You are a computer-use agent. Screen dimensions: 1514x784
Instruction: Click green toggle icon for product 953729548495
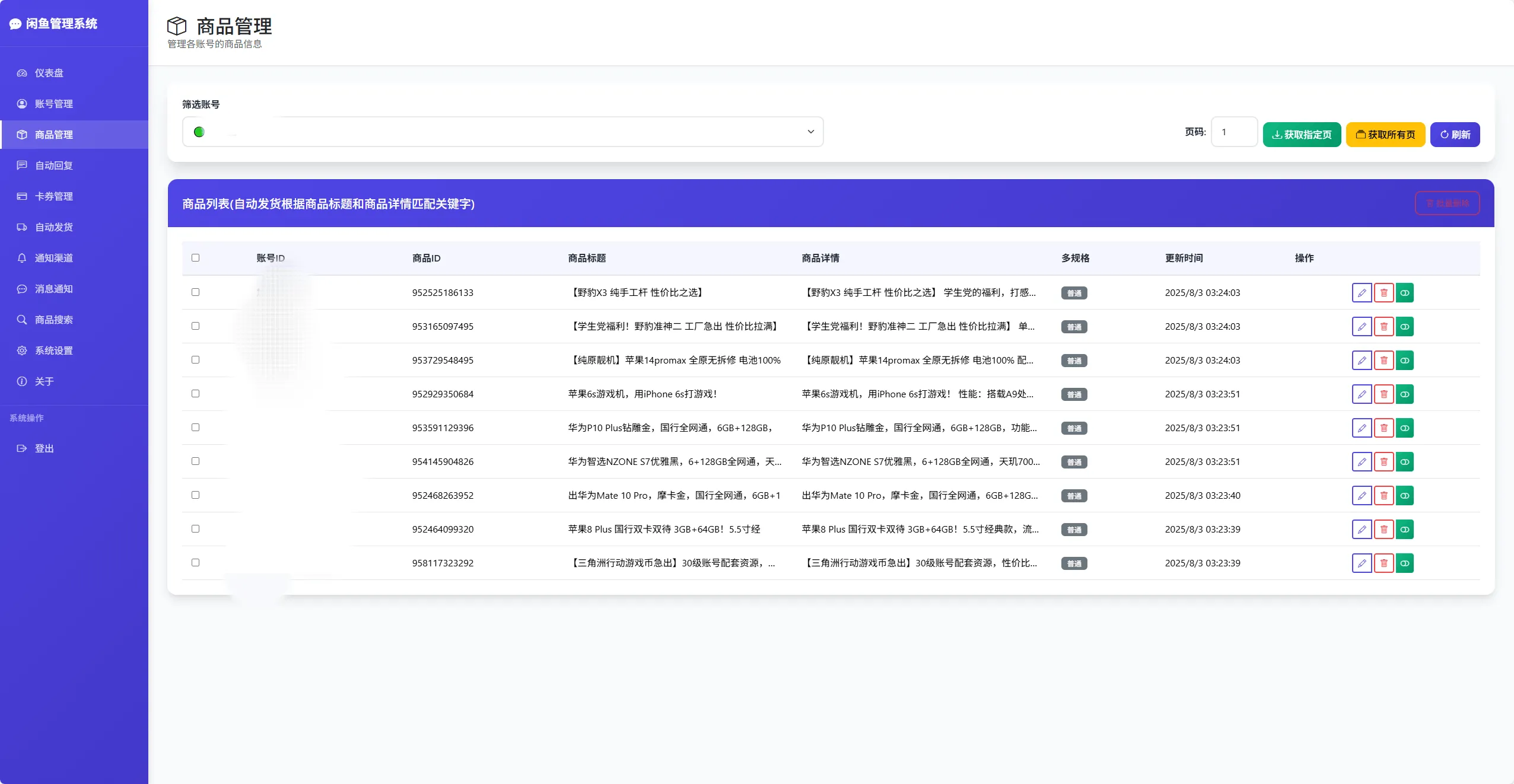(x=1405, y=360)
